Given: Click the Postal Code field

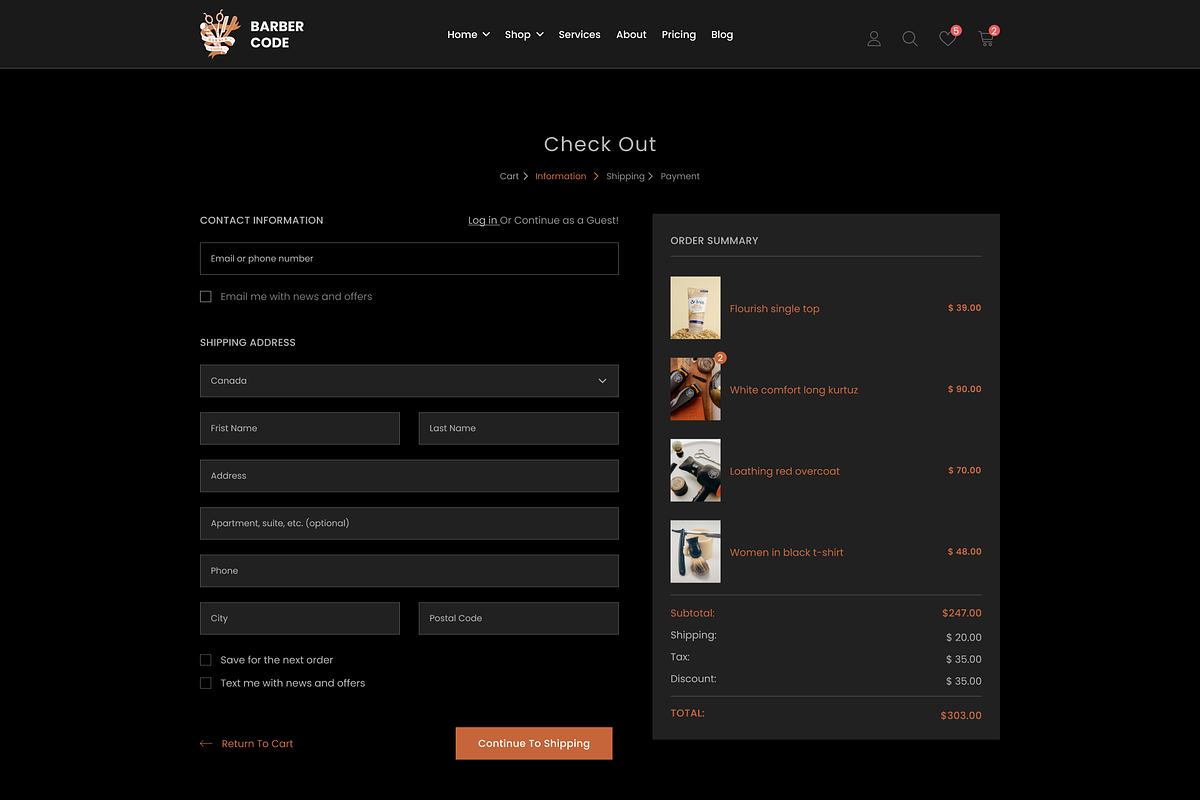Looking at the screenshot, I should [x=519, y=618].
